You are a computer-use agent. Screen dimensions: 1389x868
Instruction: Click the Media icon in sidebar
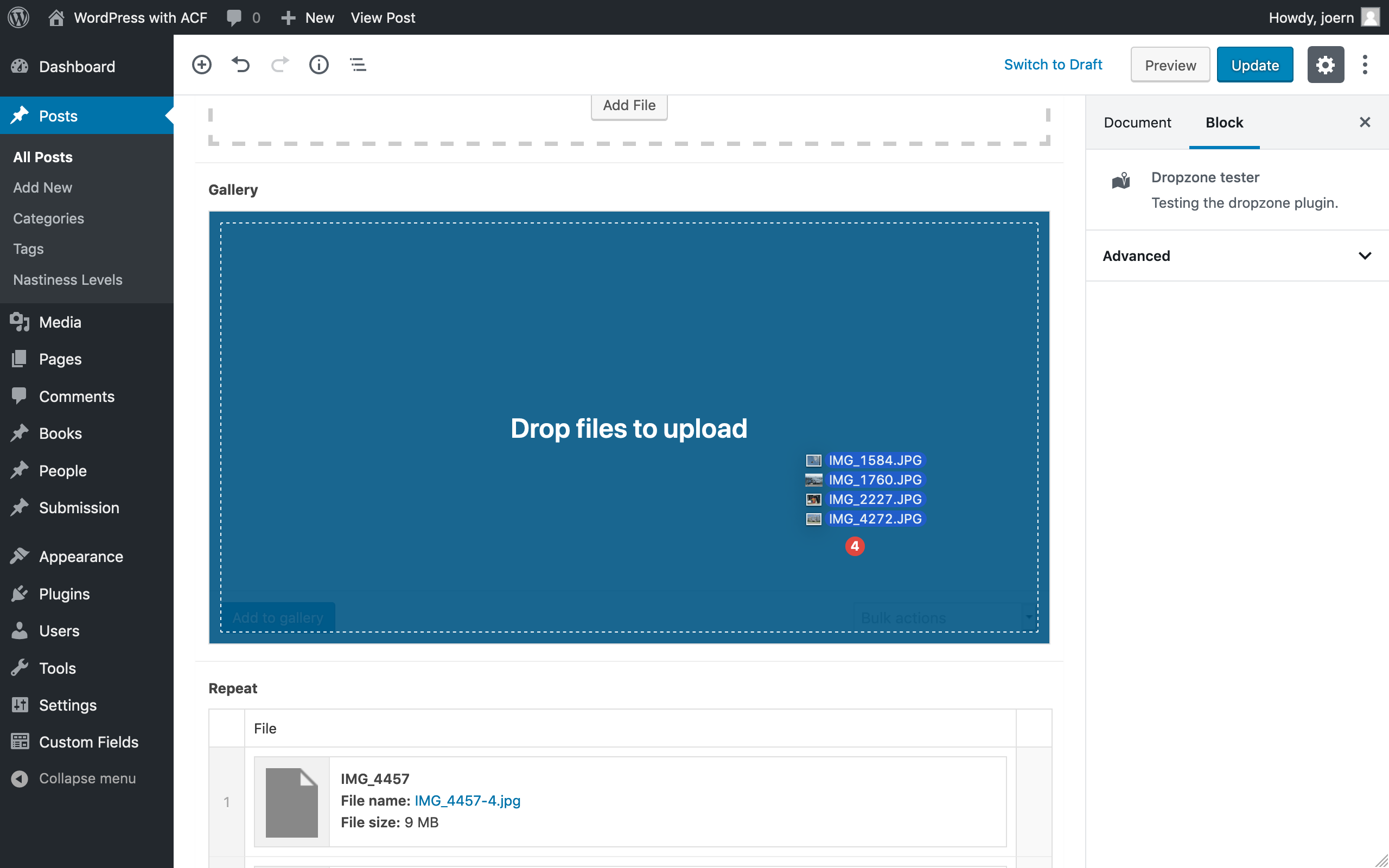click(20, 322)
